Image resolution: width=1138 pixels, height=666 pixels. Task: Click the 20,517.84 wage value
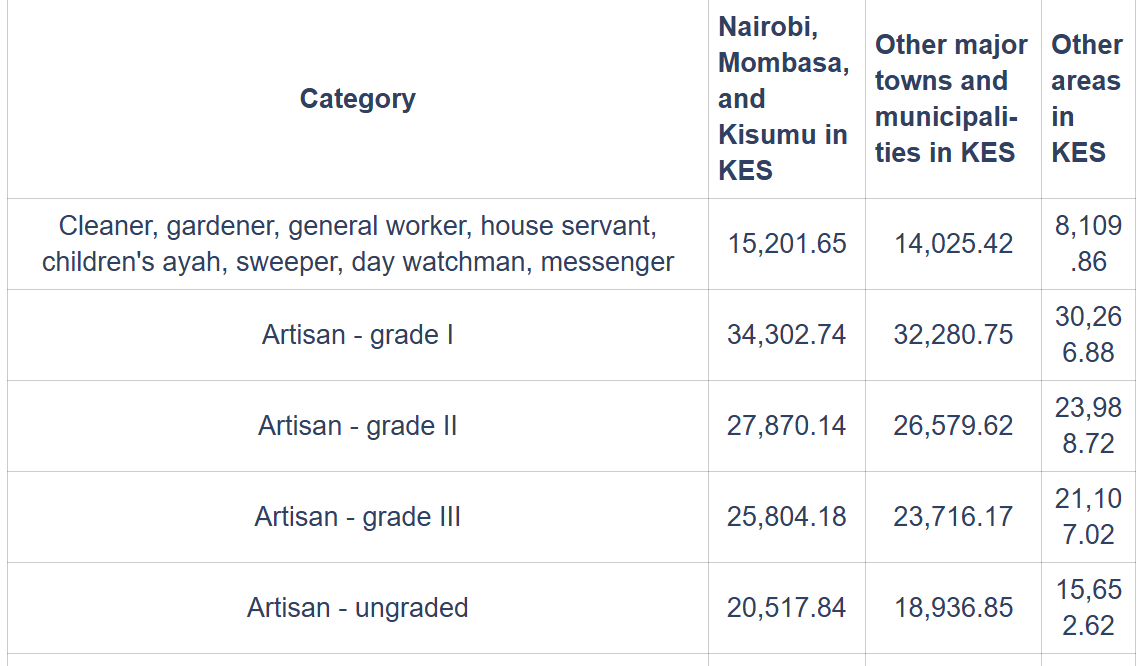[x=786, y=608]
